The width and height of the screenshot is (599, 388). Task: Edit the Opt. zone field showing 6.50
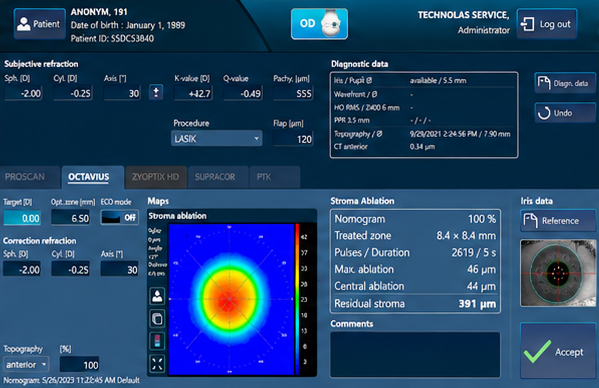coord(71,218)
